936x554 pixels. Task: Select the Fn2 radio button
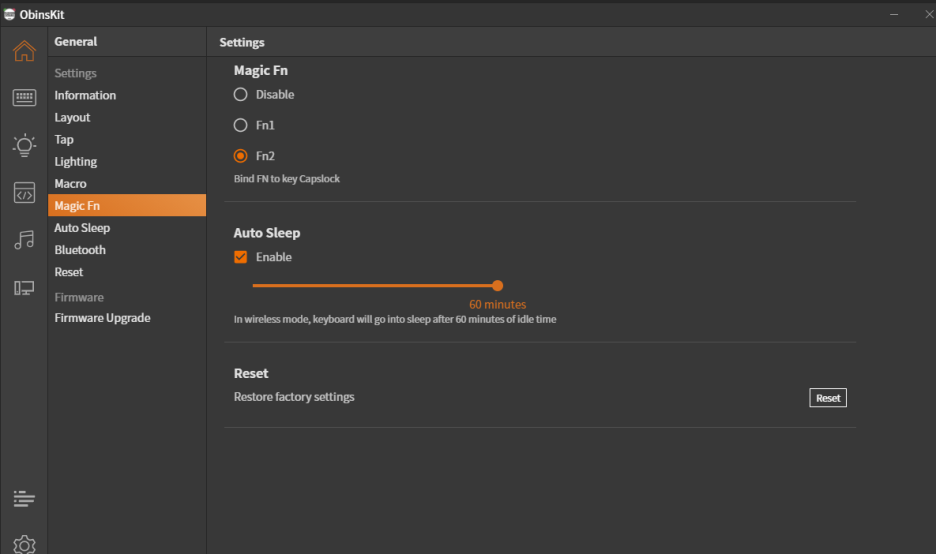240,156
